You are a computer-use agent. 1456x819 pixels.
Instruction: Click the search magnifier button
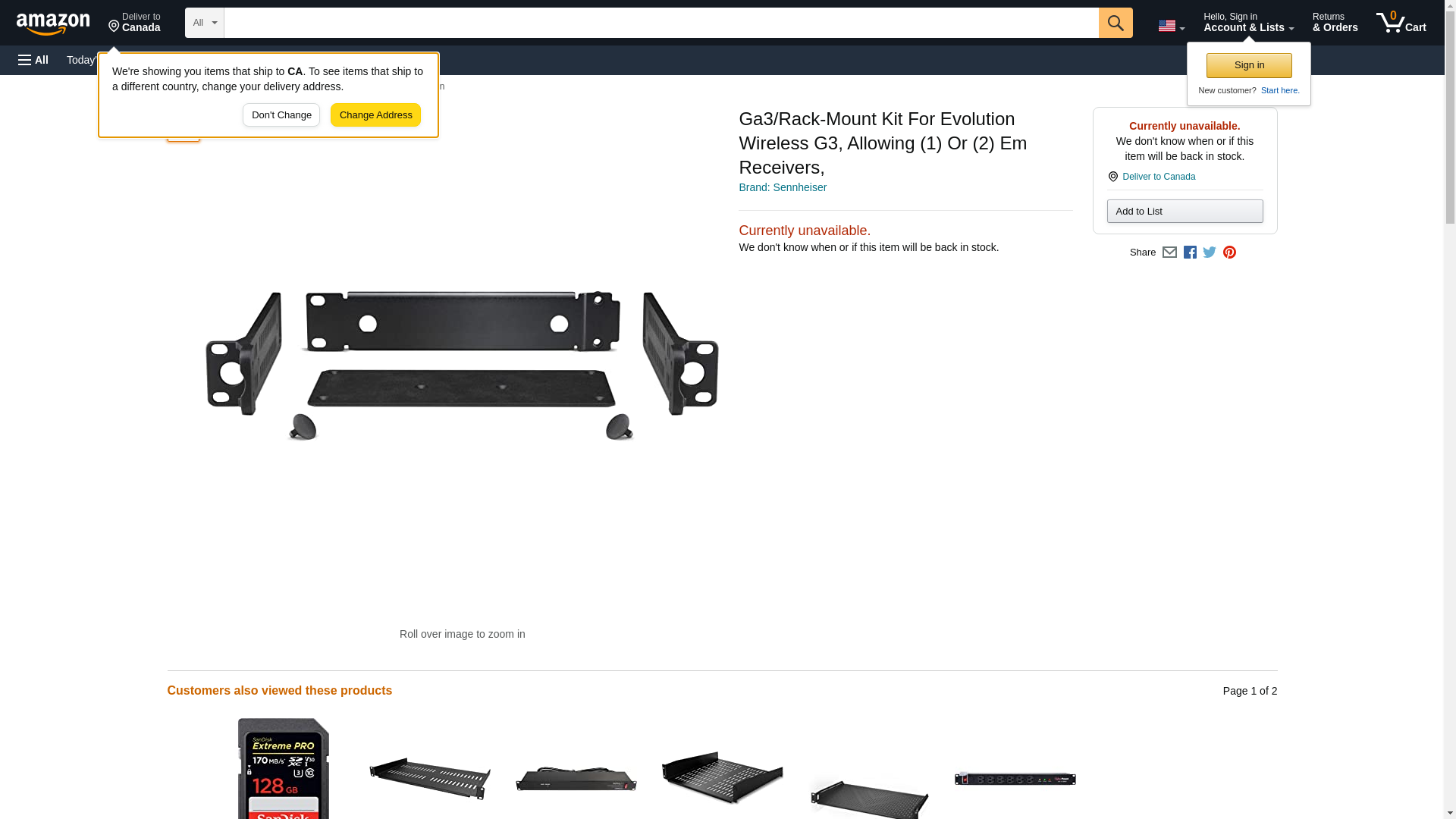(1115, 23)
